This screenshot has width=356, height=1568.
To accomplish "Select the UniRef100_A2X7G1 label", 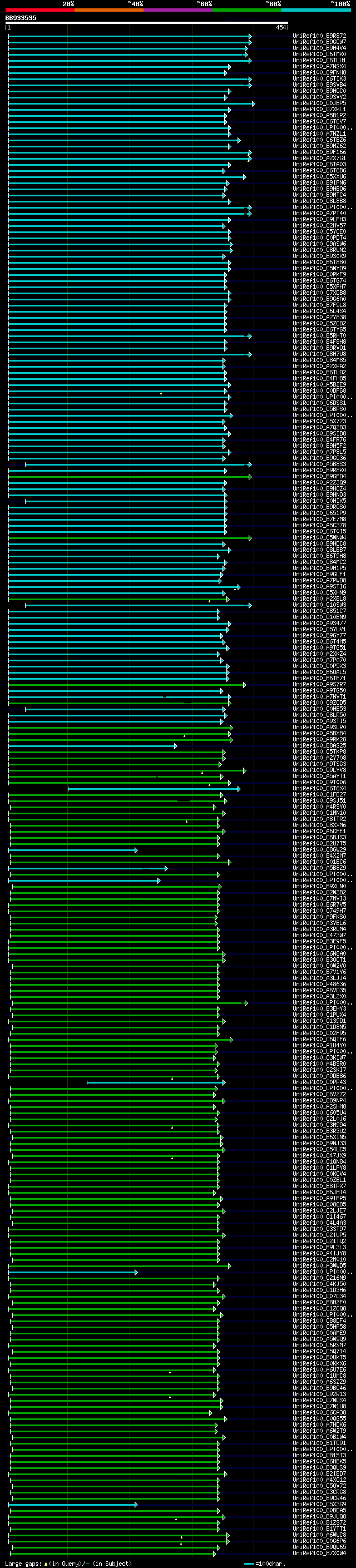I will (319, 159).
